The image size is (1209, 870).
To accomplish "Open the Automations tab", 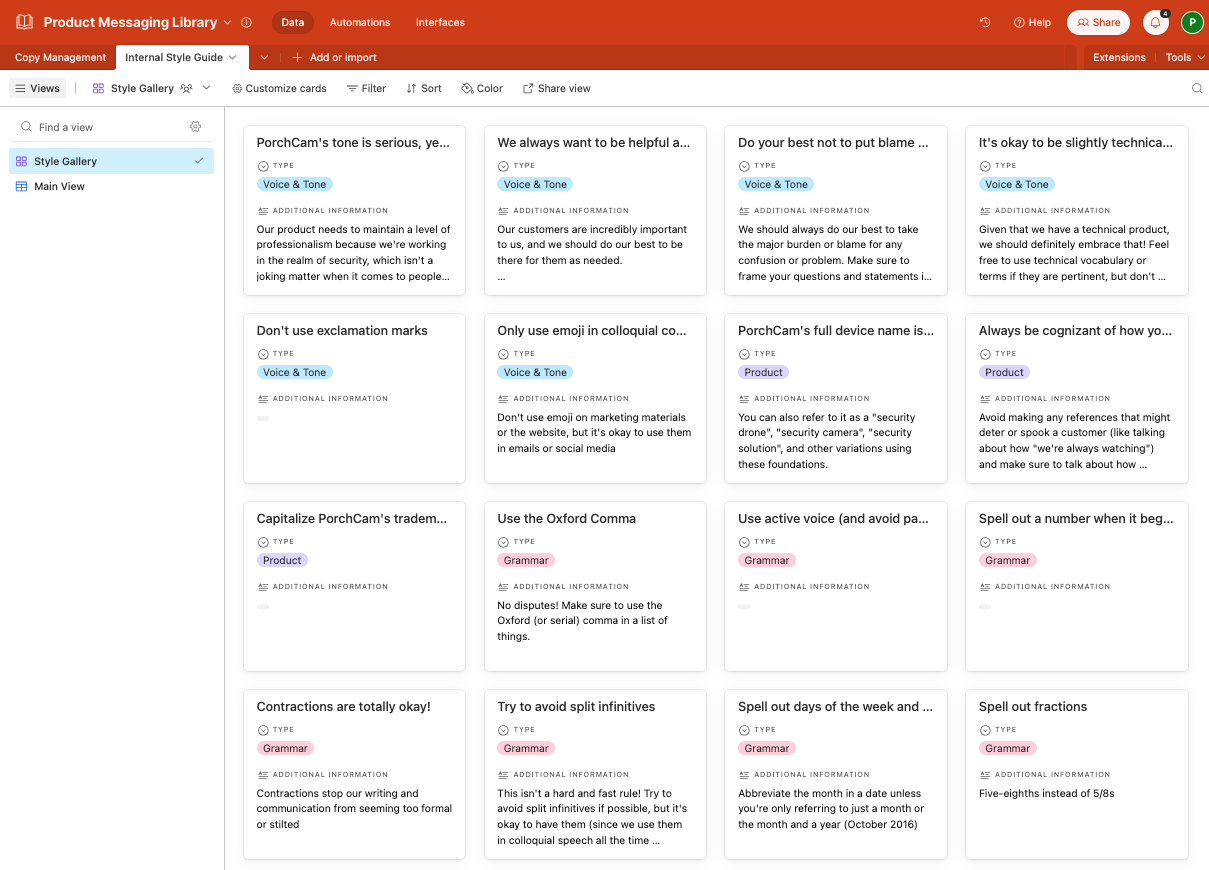I will 360,22.
